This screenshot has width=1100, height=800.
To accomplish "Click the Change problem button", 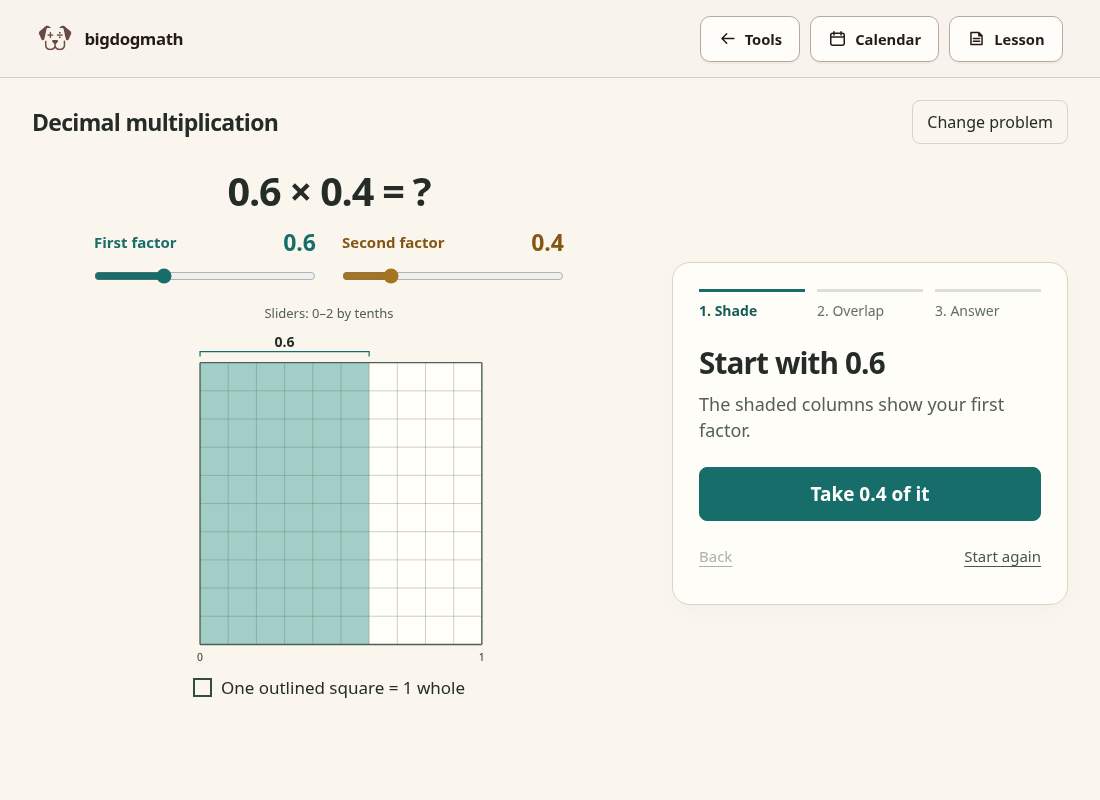I will [989, 122].
